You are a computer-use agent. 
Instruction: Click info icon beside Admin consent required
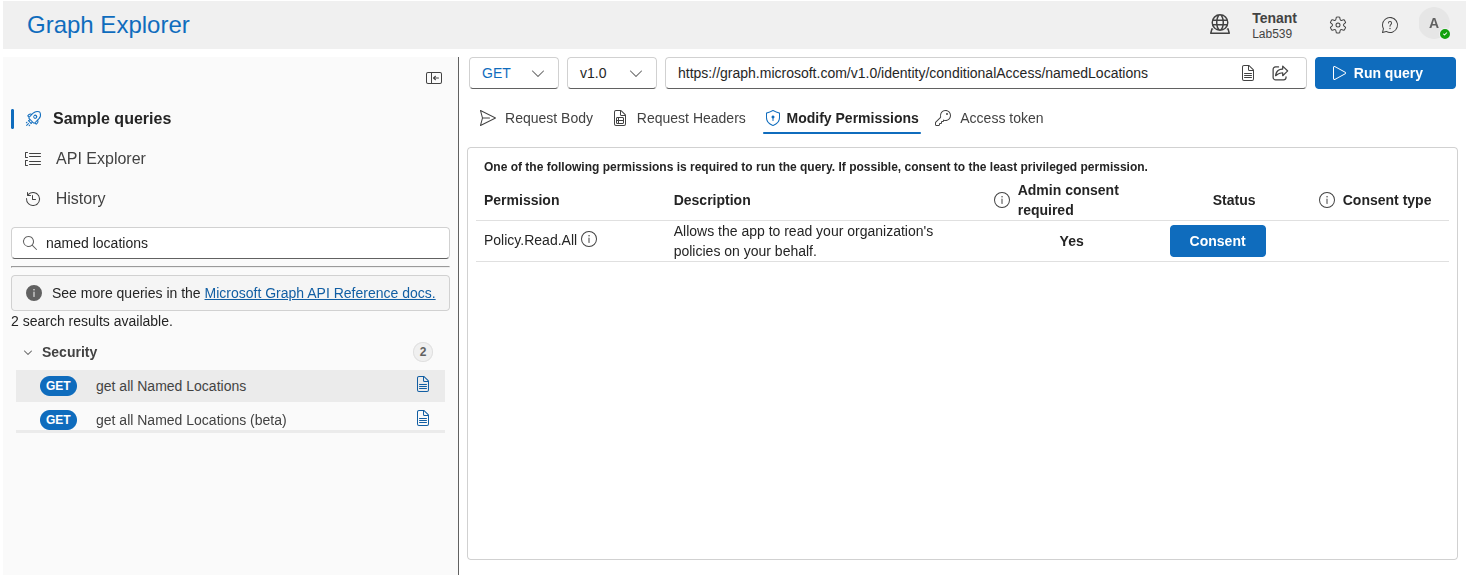(x=1002, y=200)
